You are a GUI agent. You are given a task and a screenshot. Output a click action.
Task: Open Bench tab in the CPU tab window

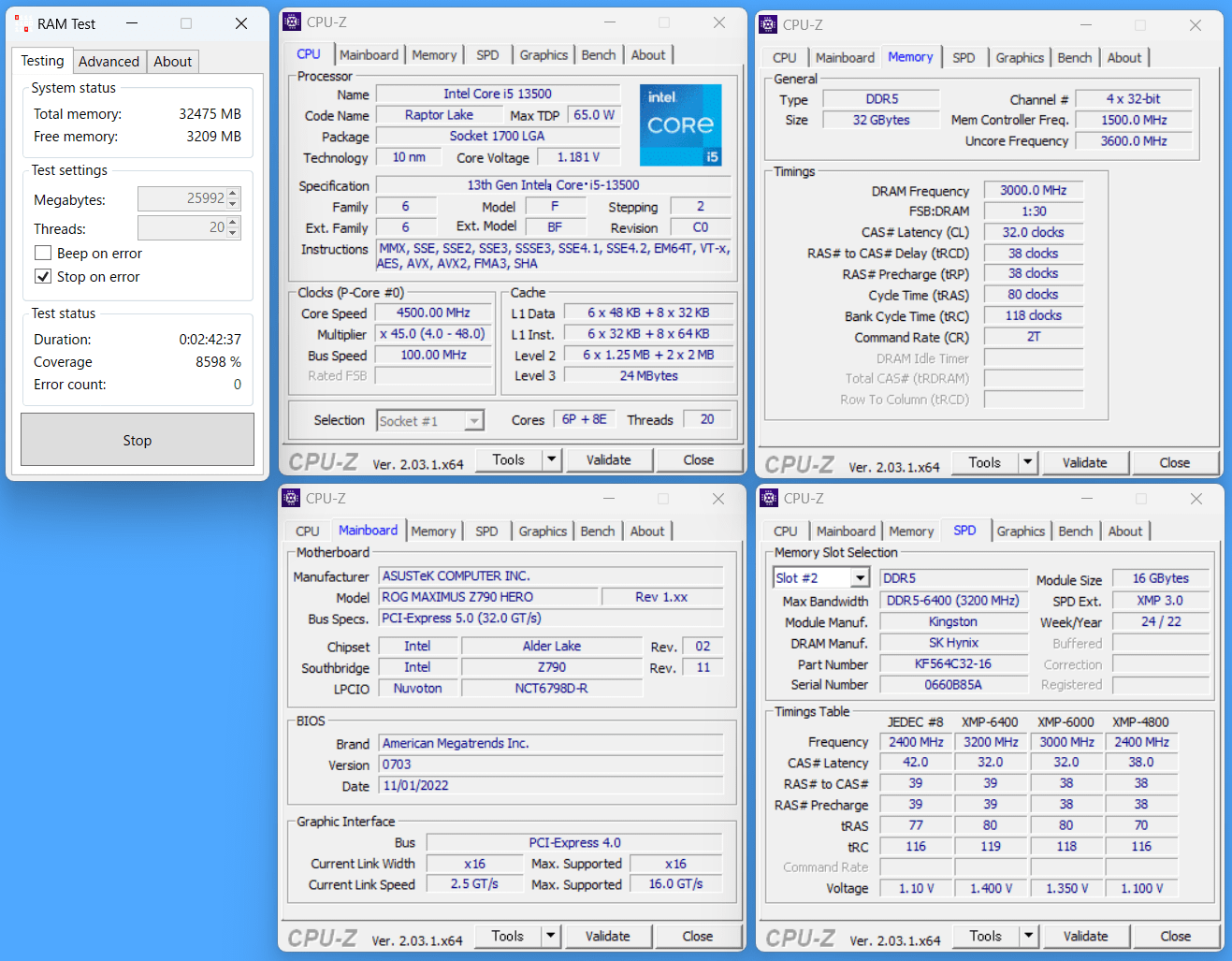coord(598,55)
